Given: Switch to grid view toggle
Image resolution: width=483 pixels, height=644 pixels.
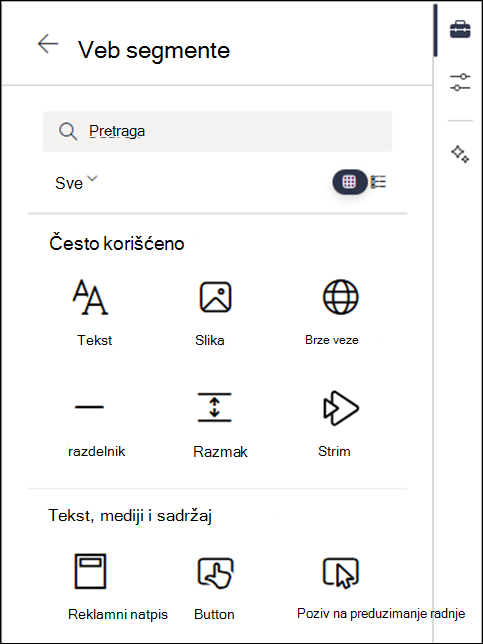Looking at the screenshot, I should click(350, 182).
